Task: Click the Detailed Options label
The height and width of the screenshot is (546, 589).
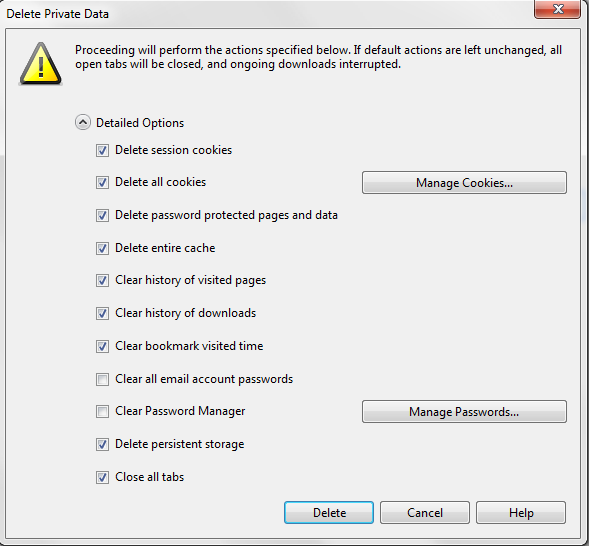Action: tap(140, 123)
